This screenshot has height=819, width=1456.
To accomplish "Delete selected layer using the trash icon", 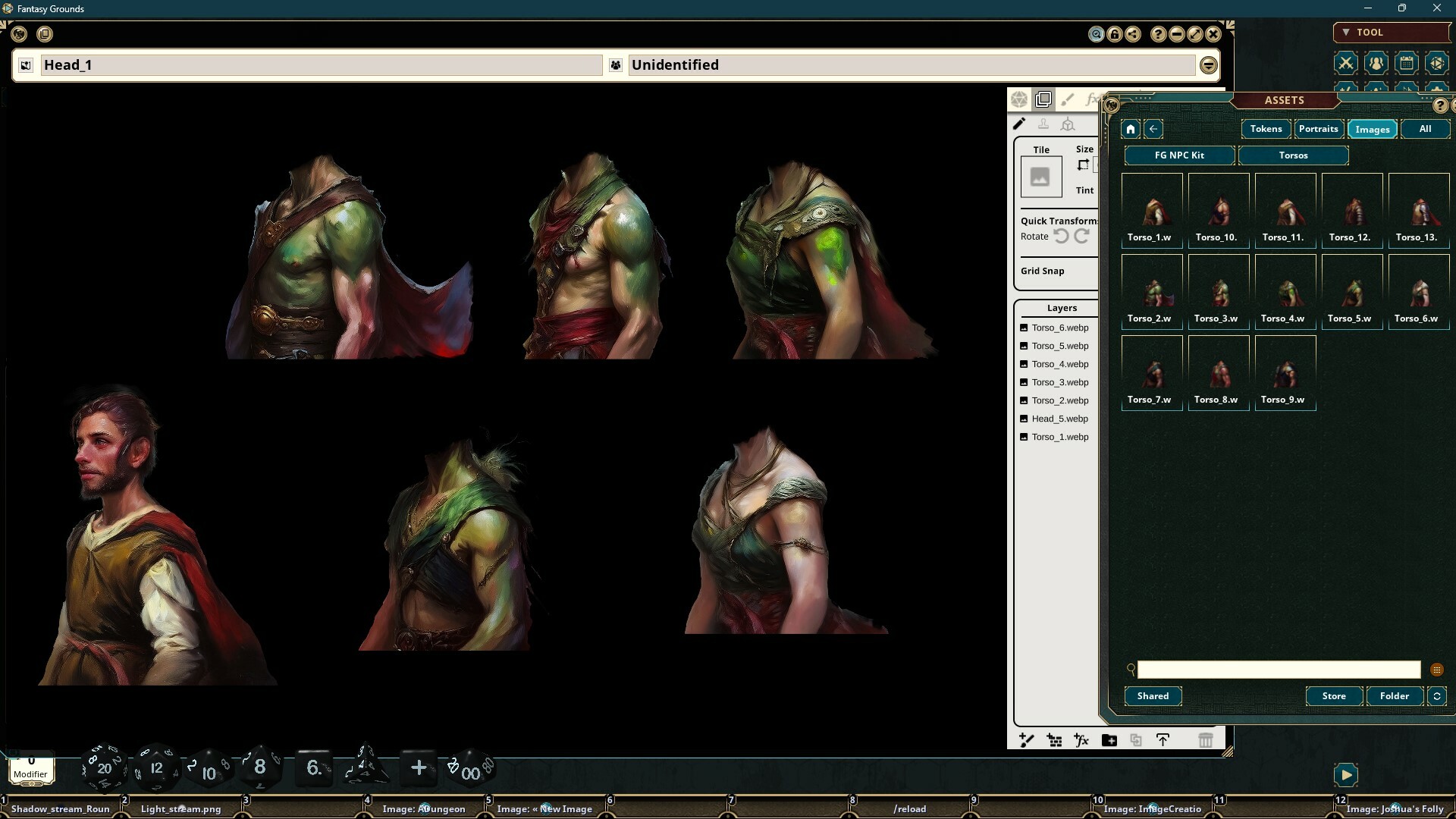I will coord(1206,740).
